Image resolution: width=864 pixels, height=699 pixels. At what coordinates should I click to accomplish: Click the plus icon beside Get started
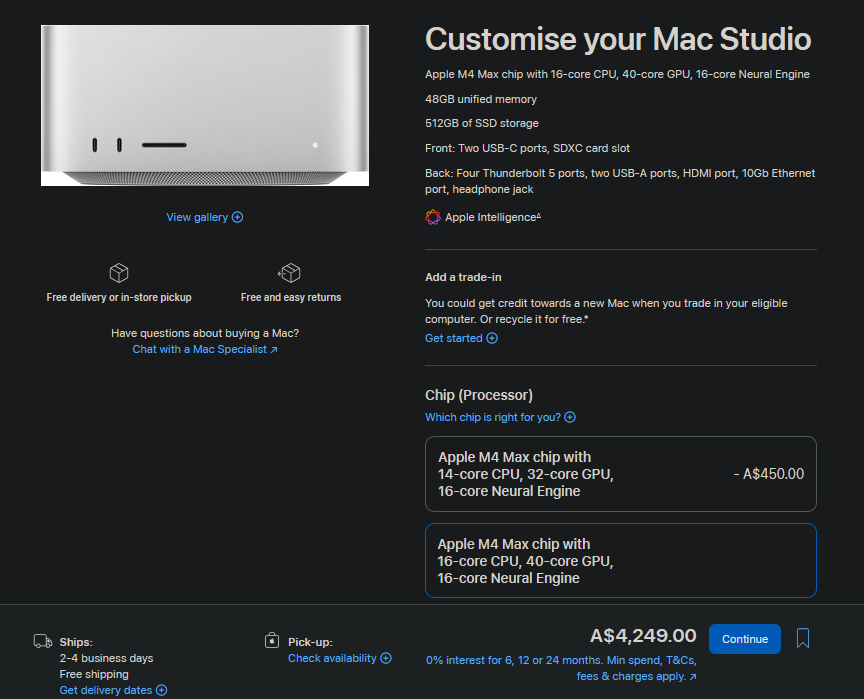point(492,338)
